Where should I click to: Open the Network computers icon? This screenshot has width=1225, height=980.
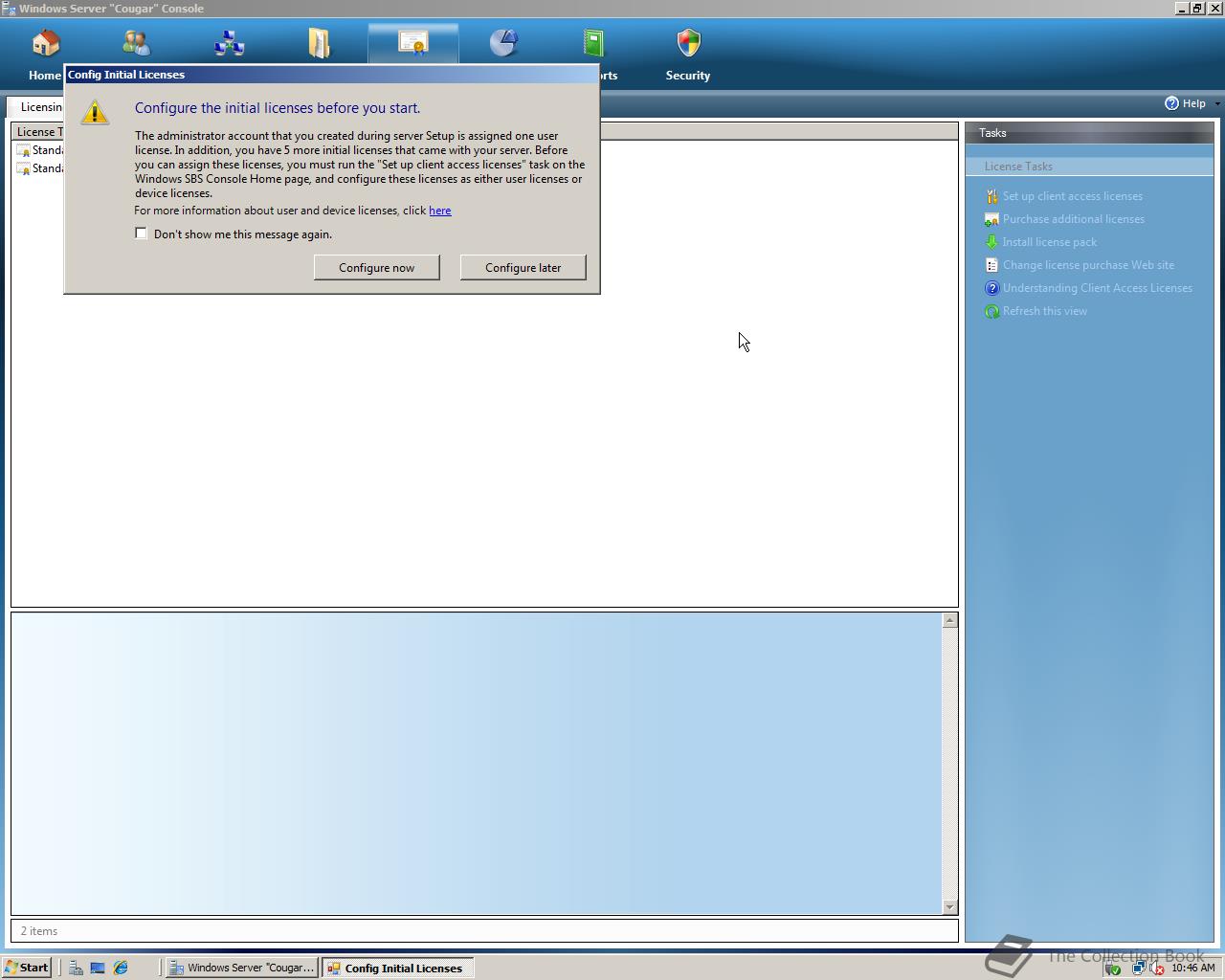(229, 43)
